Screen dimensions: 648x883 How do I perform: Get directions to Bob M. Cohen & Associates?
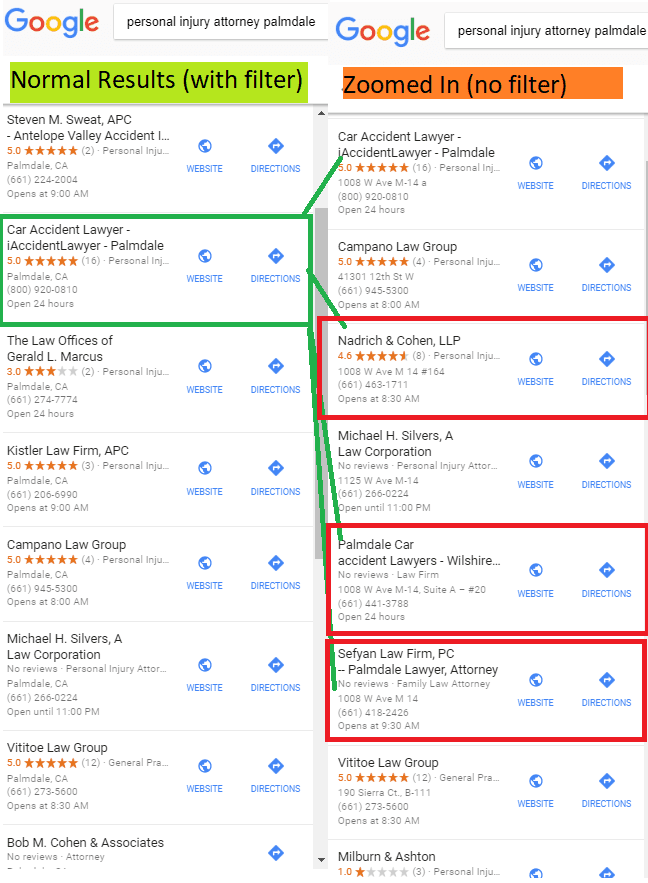coord(275,853)
